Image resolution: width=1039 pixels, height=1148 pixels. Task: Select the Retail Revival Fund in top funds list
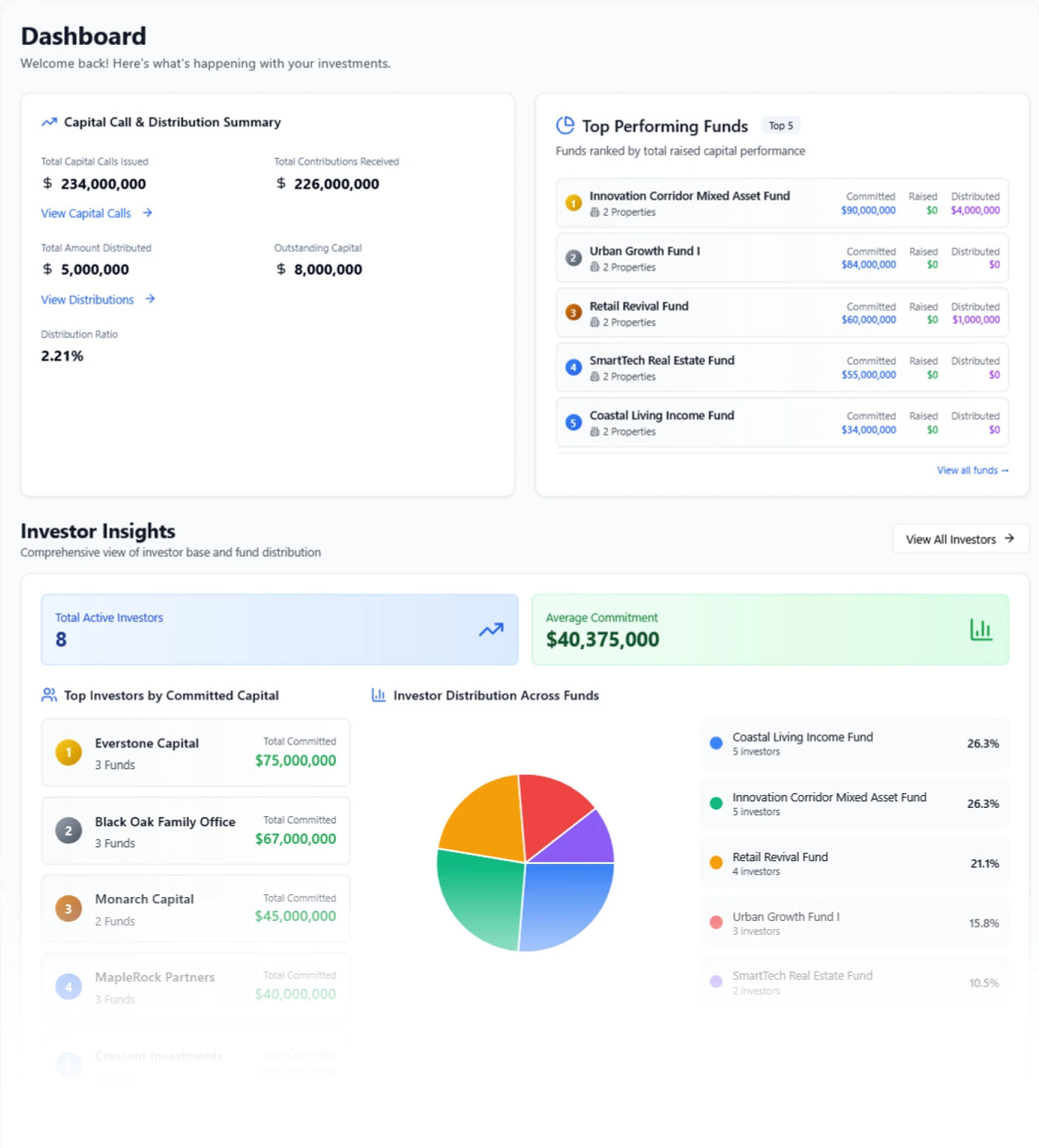point(782,314)
